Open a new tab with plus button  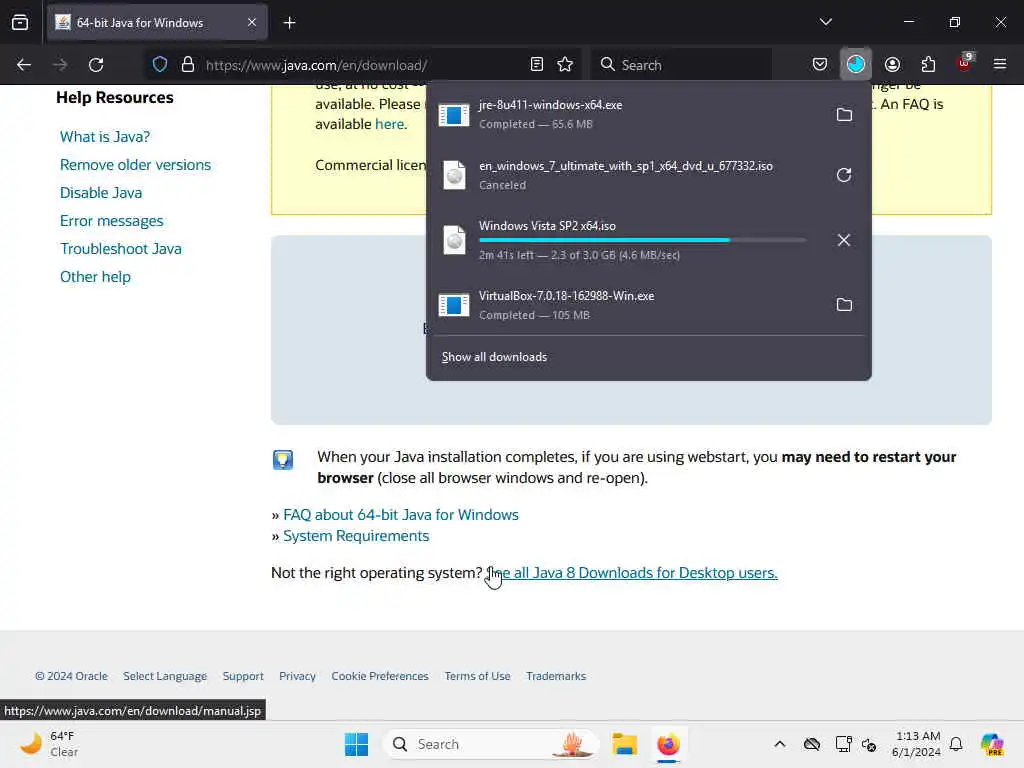coord(289,23)
